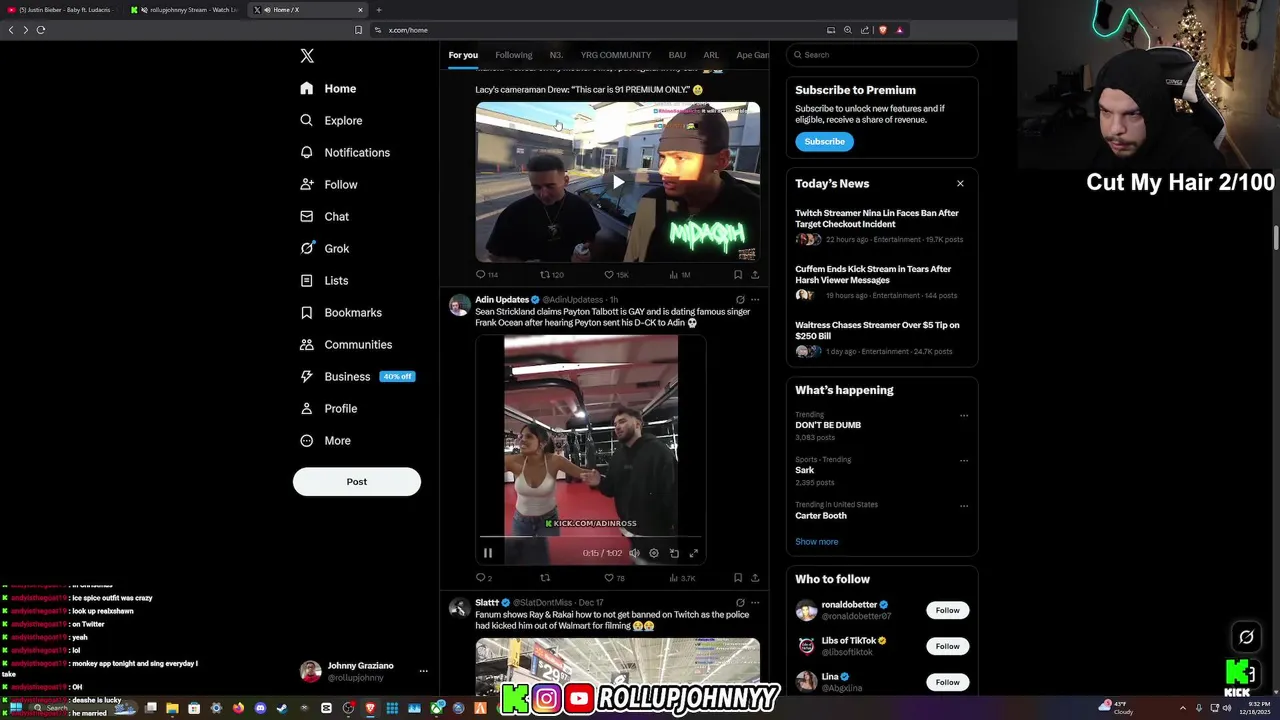Open the Grok floating button
Viewport: 1280px width, 720px height.
(1246, 637)
